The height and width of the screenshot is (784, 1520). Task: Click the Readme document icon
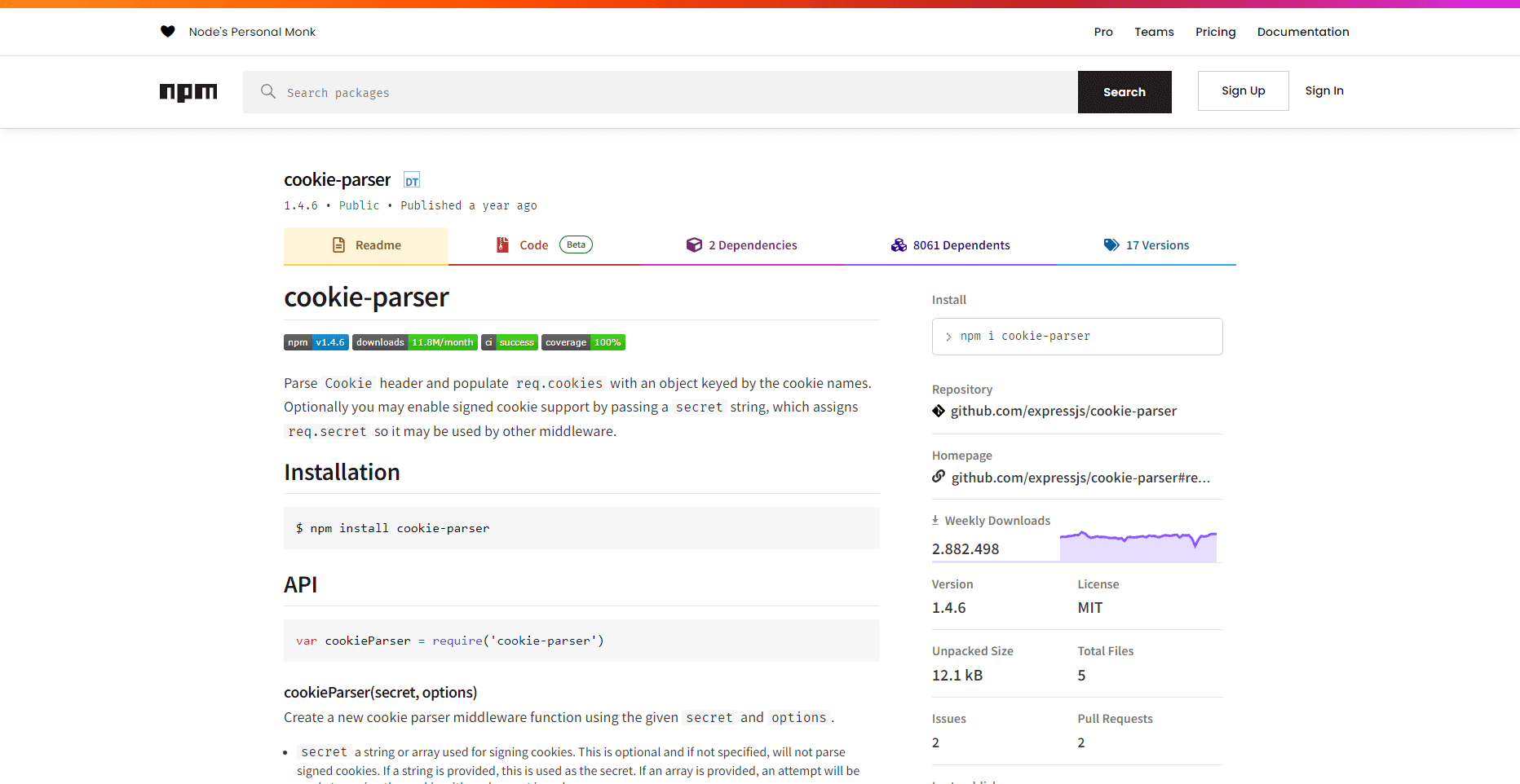(x=339, y=245)
